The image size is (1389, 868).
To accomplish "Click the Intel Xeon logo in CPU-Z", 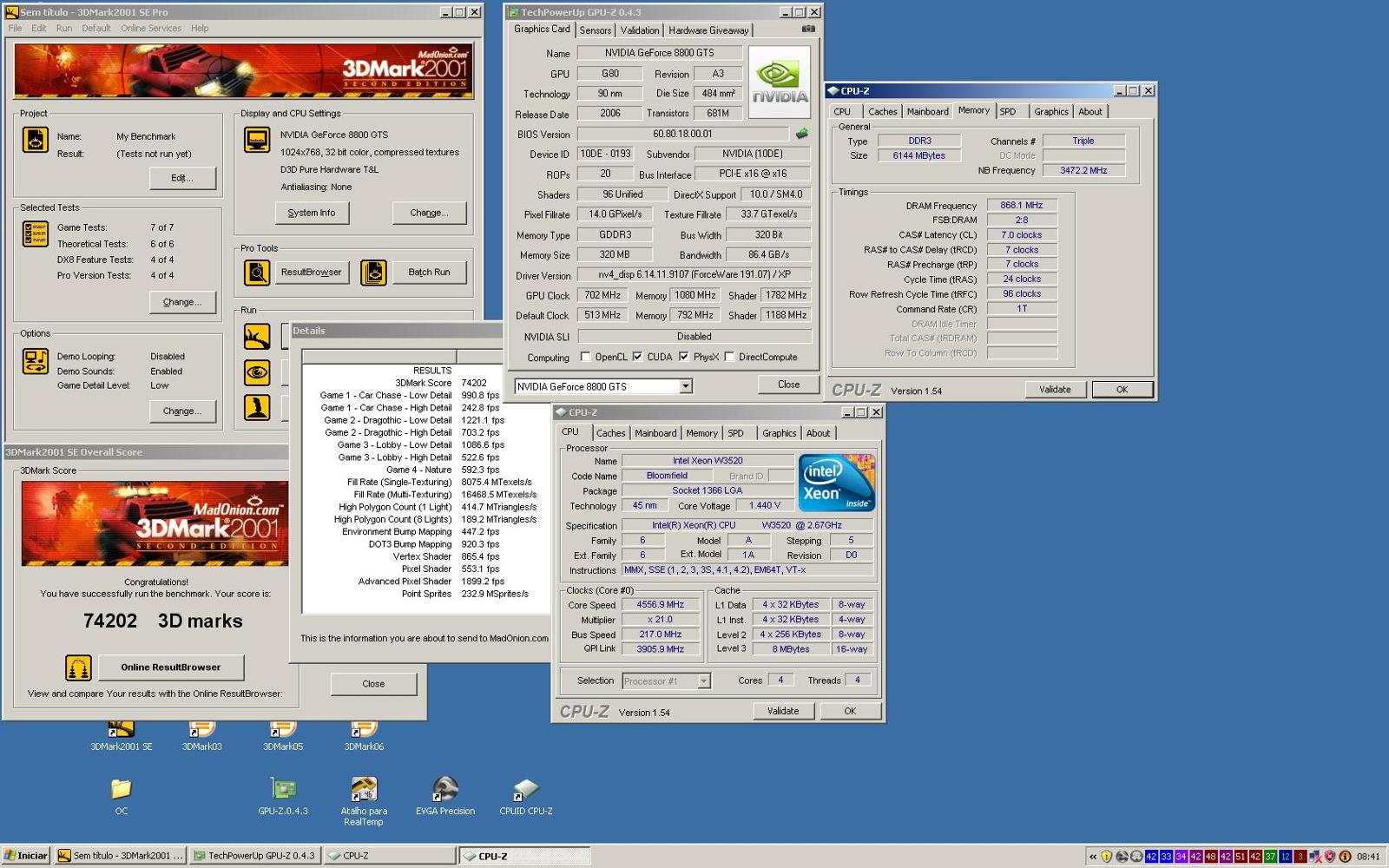I will (837, 483).
